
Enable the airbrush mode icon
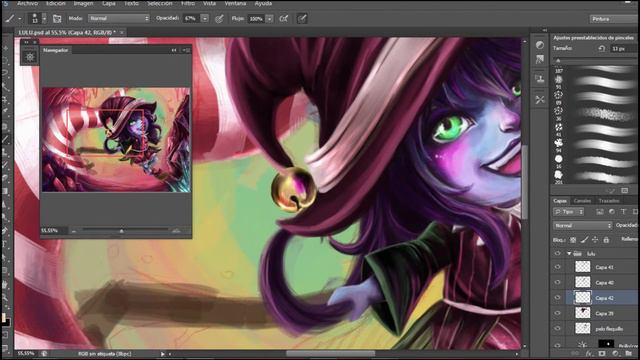284,19
